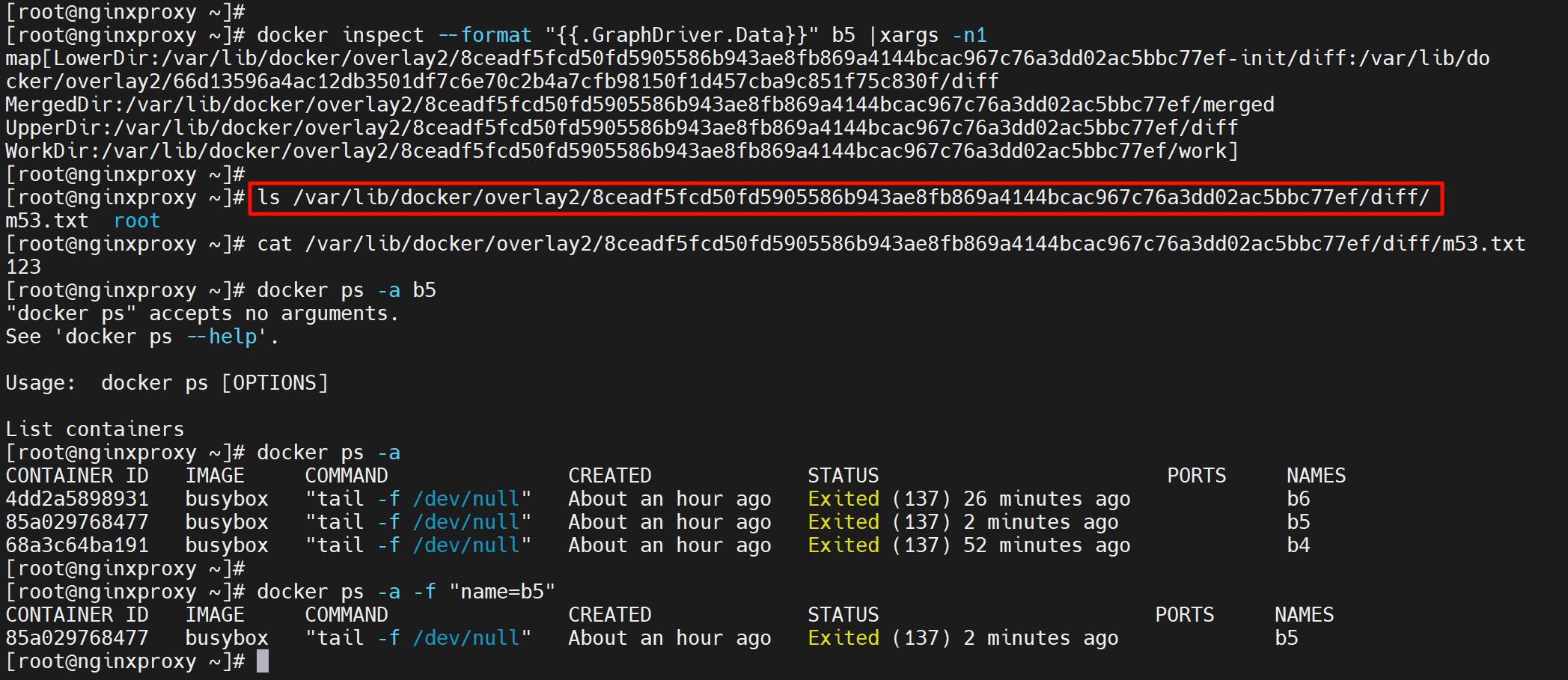
Task: Click the WorkDir path line
Action: coord(621,151)
